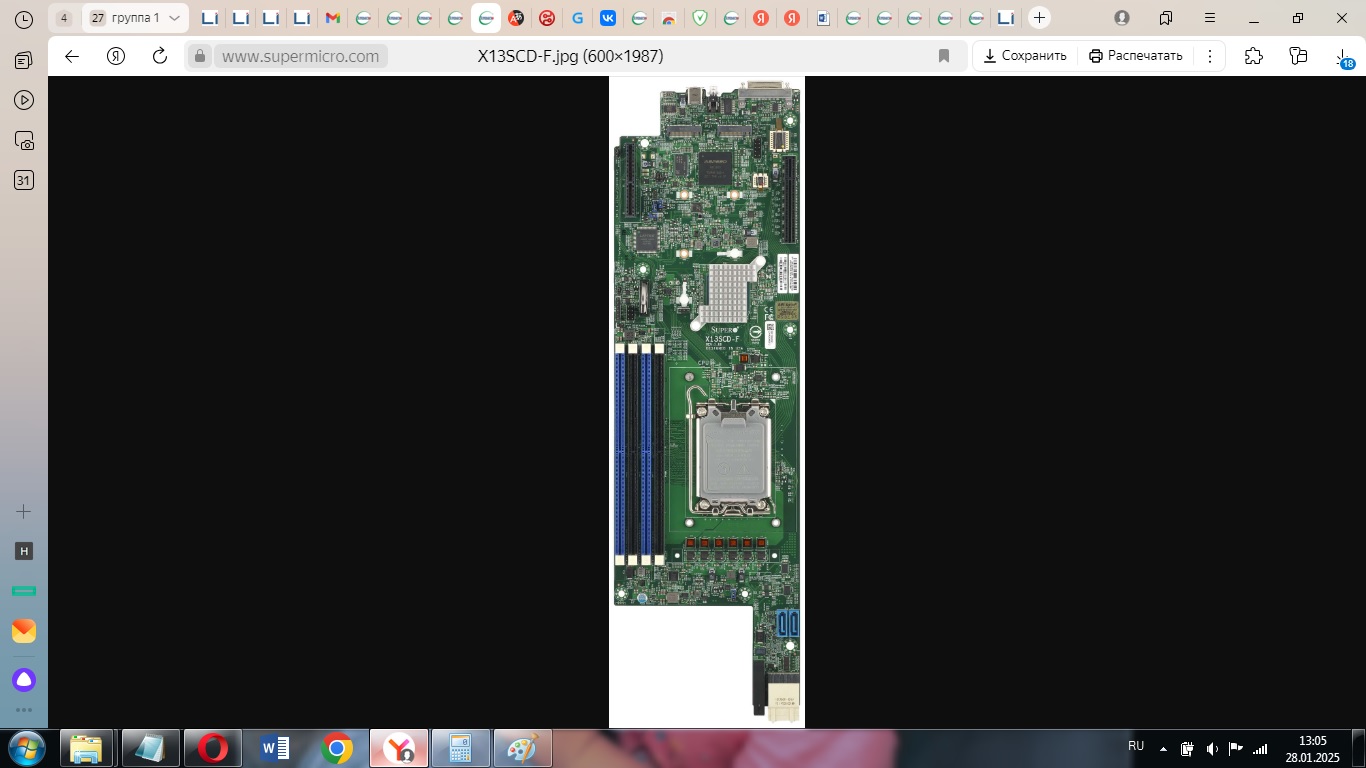Click the Сохранить button to save the image
Viewport: 1366px width, 768px height.
tap(1024, 56)
